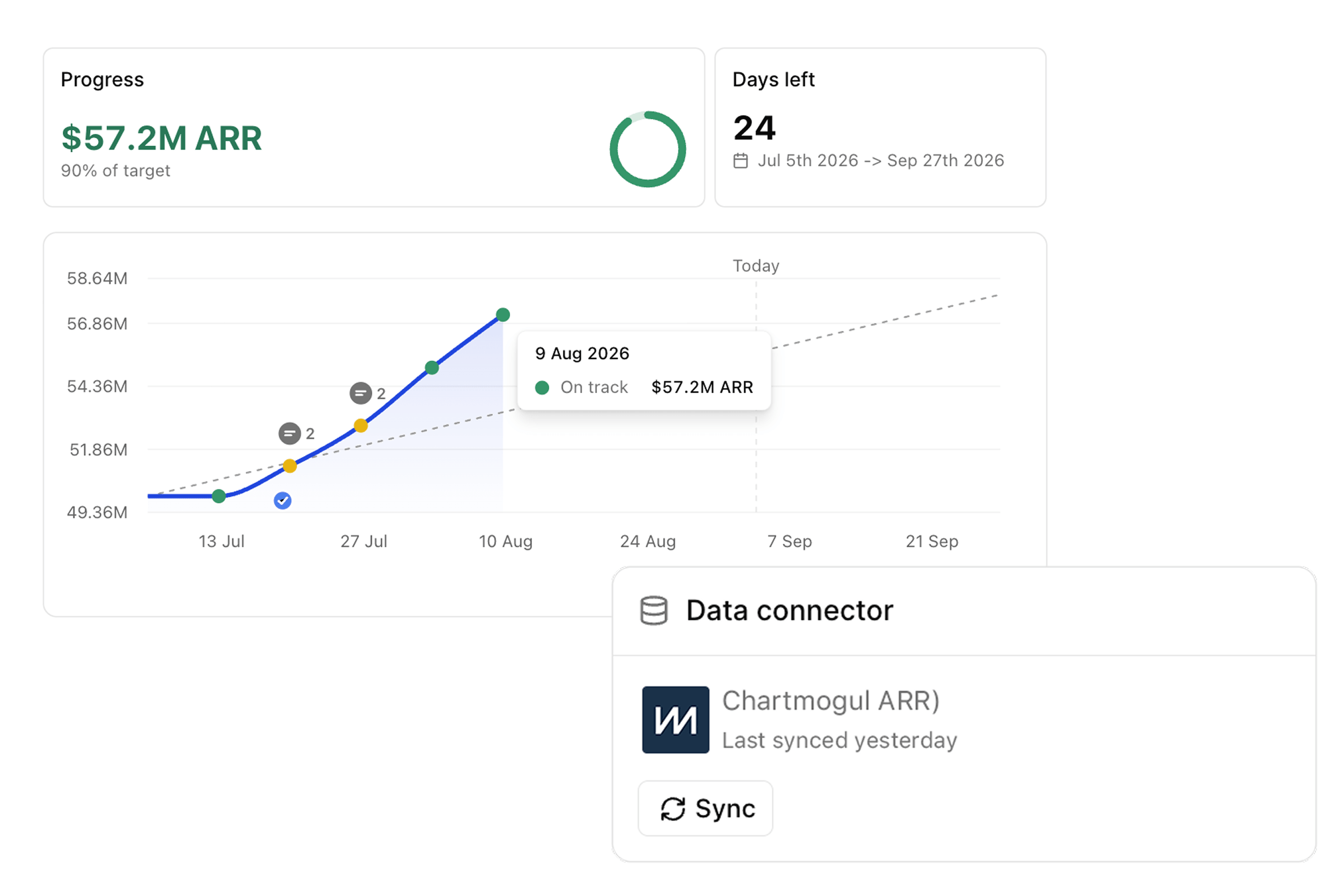Click the Jul 5th to Sep 27th date range

[x=881, y=161]
